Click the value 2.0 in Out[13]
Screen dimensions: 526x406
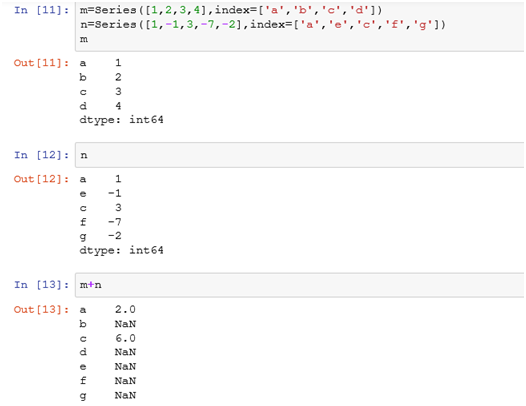click(125, 309)
